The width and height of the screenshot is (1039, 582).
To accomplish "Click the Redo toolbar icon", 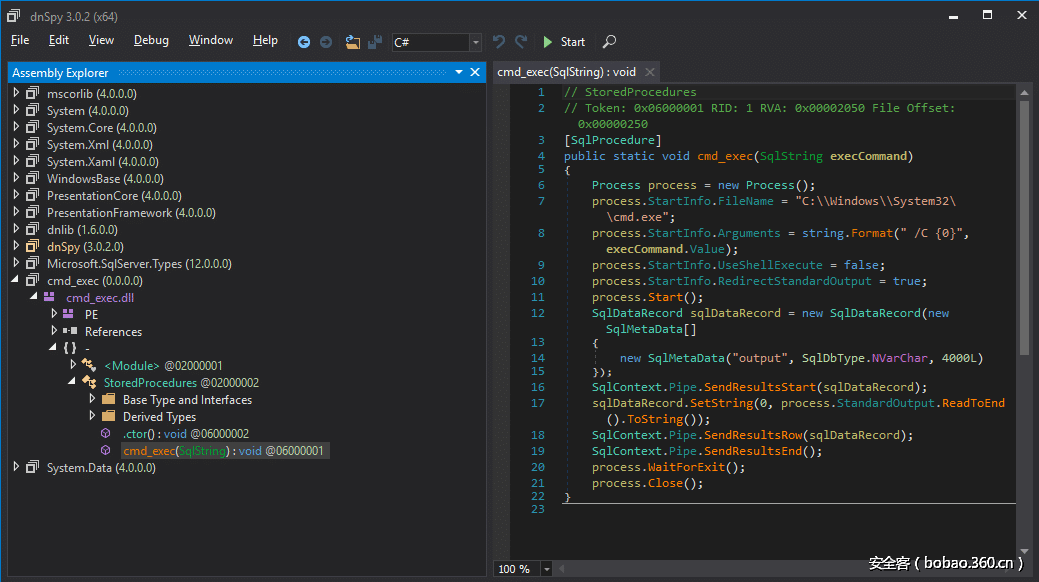I will [x=521, y=42].
